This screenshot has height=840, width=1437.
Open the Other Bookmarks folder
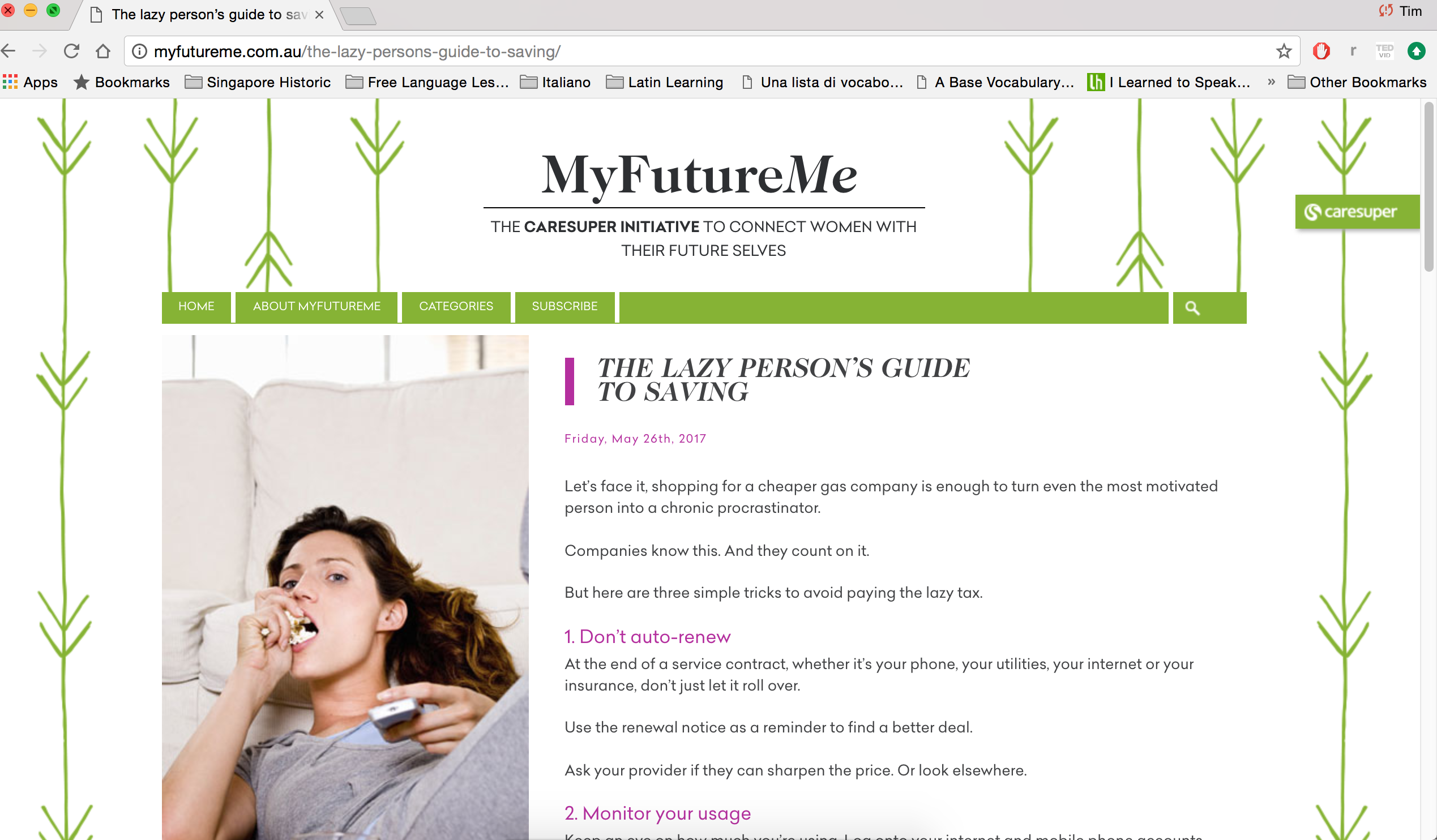click(x=1357, y=82)
